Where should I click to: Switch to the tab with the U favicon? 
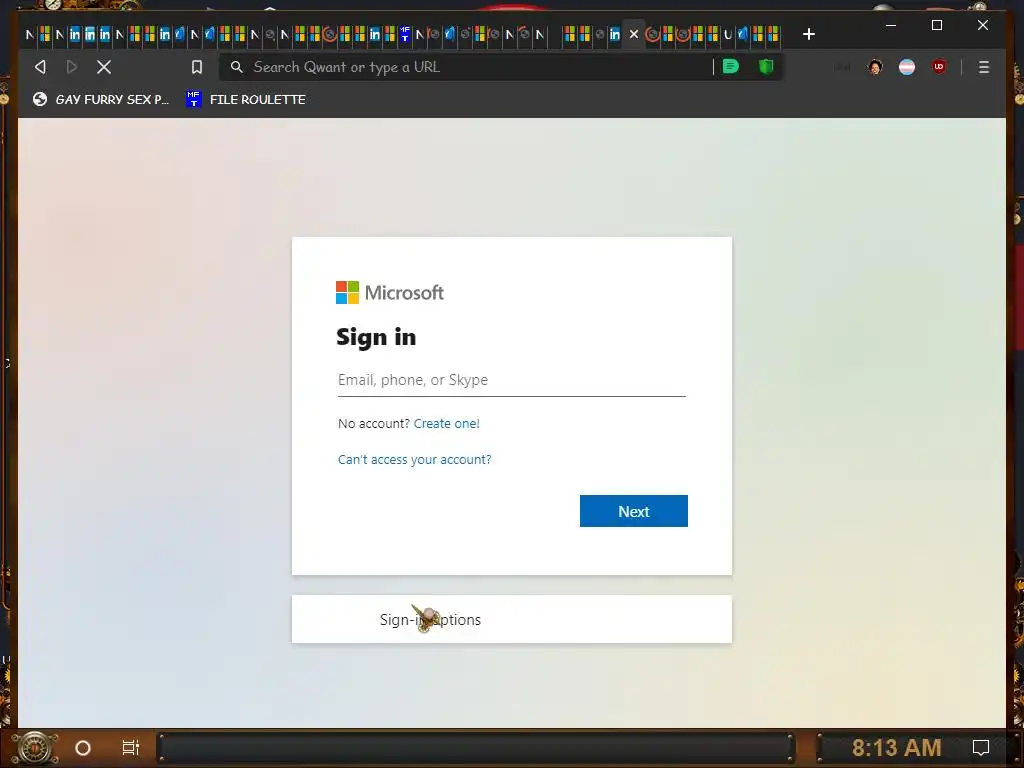coord(728,34)
